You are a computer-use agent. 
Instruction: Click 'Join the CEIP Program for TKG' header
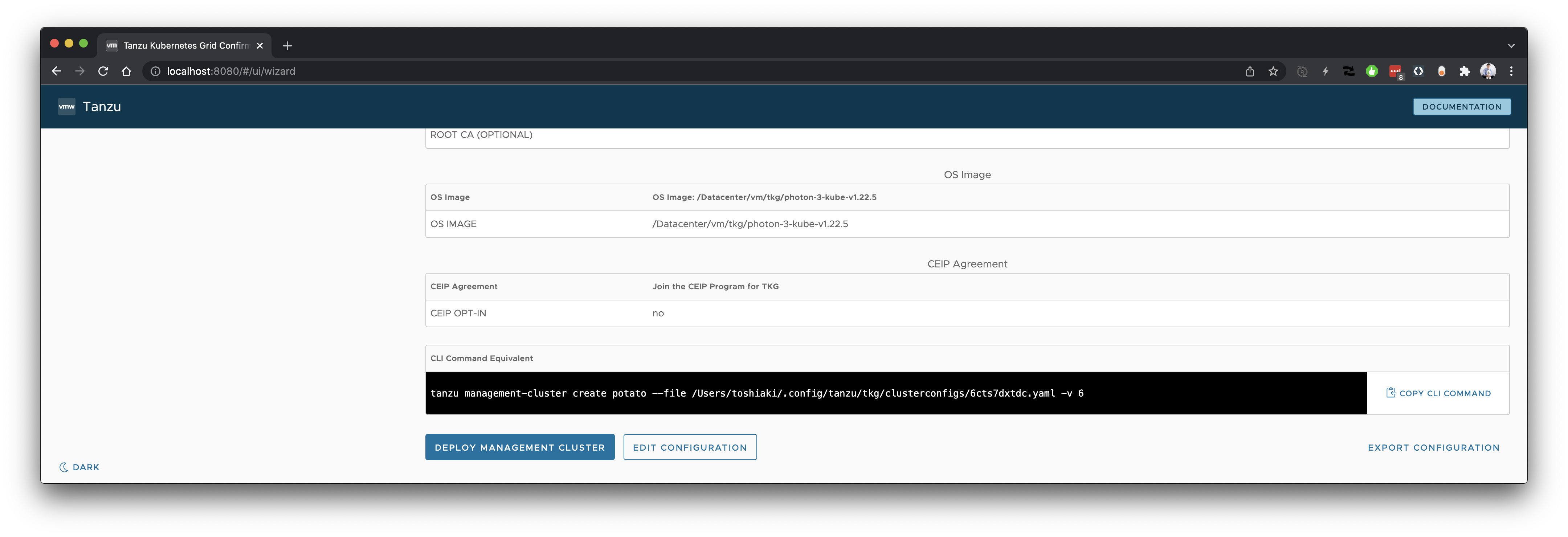715,286
